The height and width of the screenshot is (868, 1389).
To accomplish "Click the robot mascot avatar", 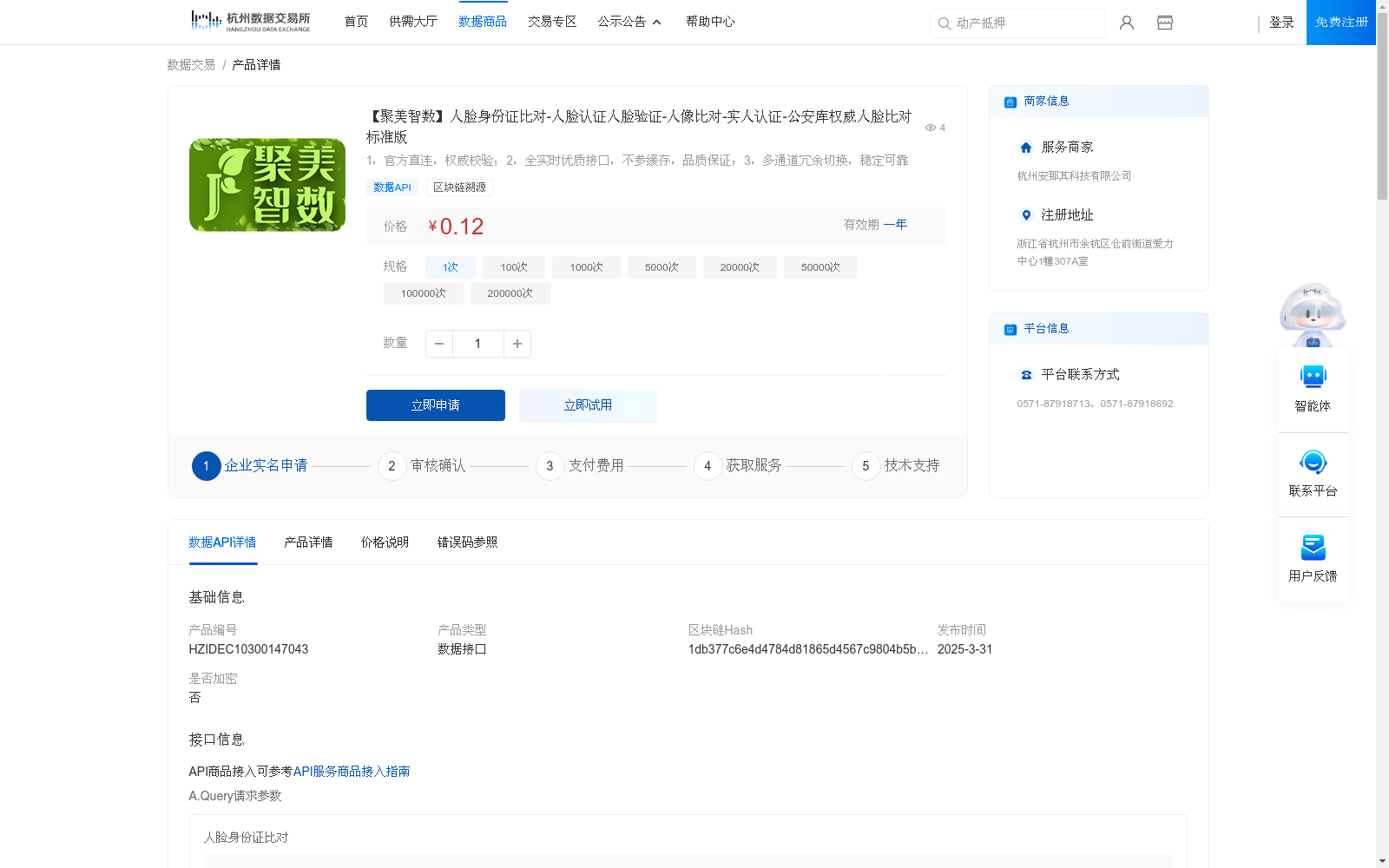I will (1313, 316).
